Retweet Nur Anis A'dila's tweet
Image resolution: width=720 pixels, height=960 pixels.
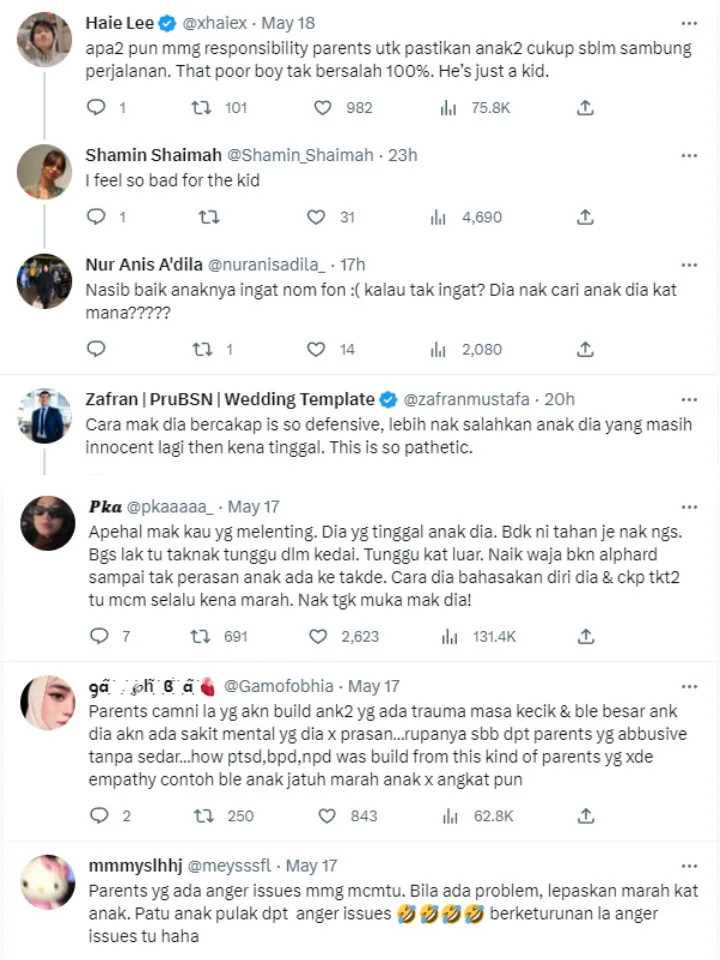tap(201, 349)
